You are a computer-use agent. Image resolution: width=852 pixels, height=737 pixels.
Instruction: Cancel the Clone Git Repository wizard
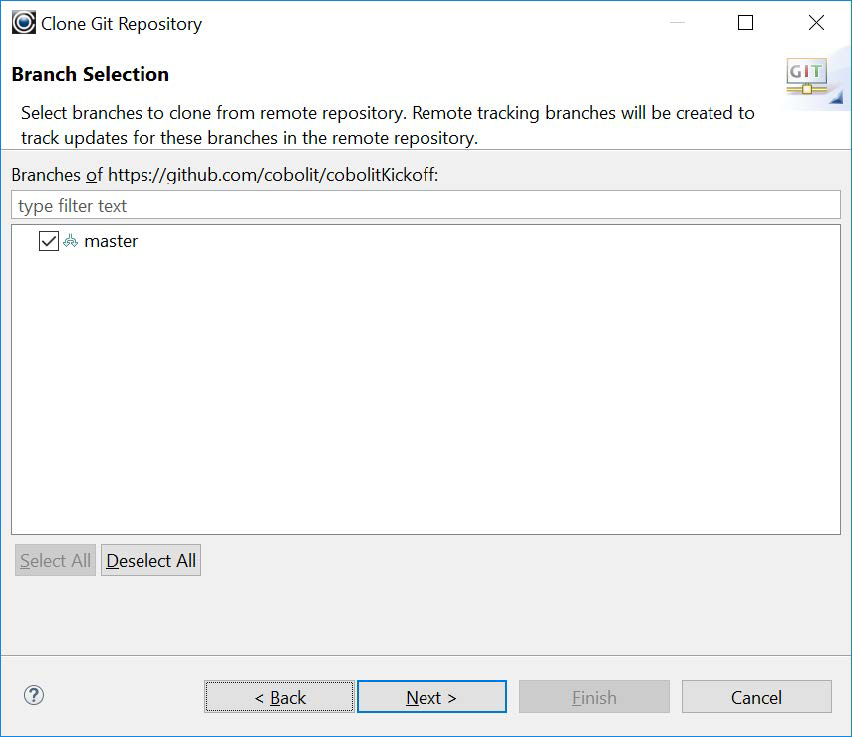tap(756, 697)
